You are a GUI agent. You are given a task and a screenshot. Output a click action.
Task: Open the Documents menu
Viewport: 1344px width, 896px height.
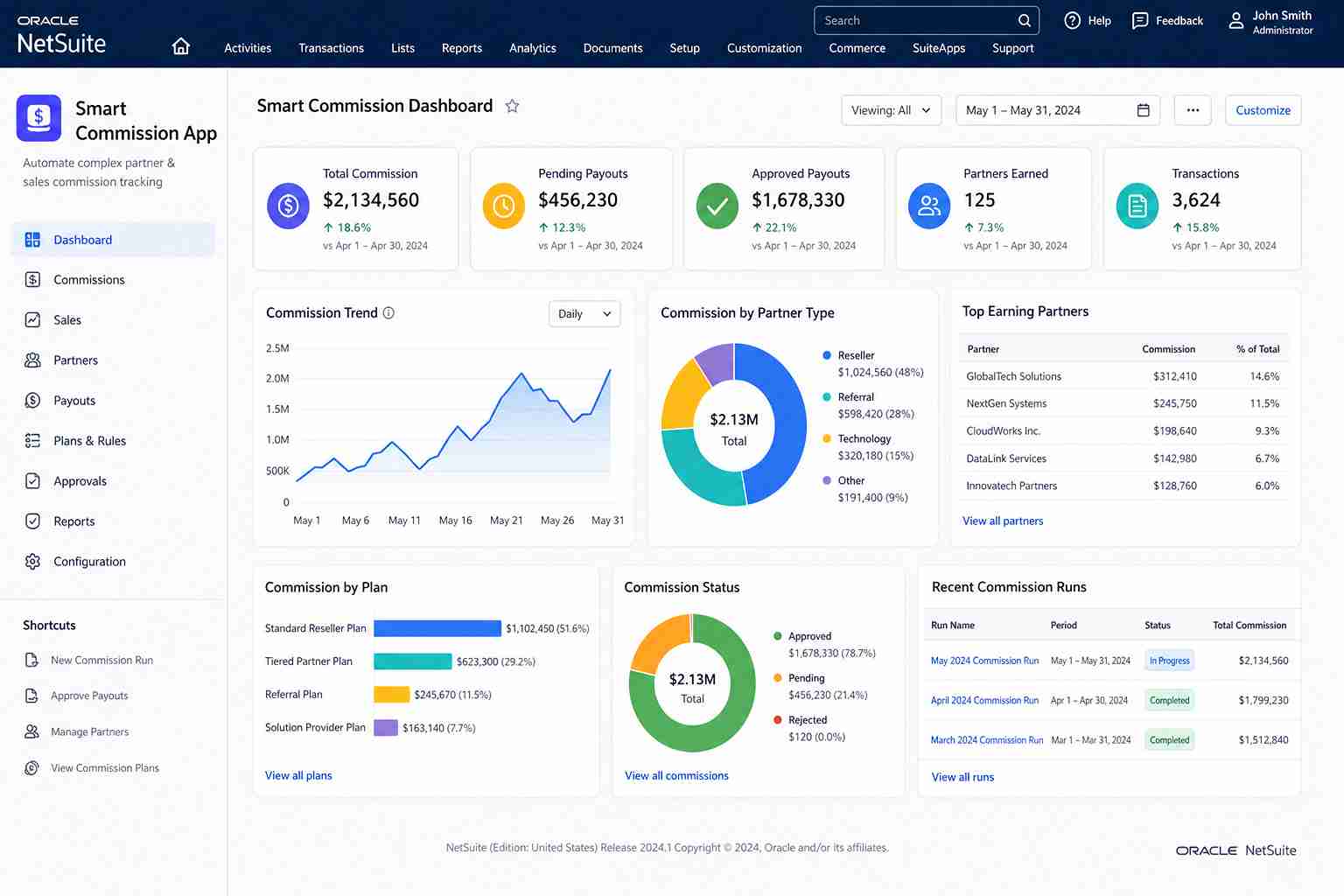612,48
